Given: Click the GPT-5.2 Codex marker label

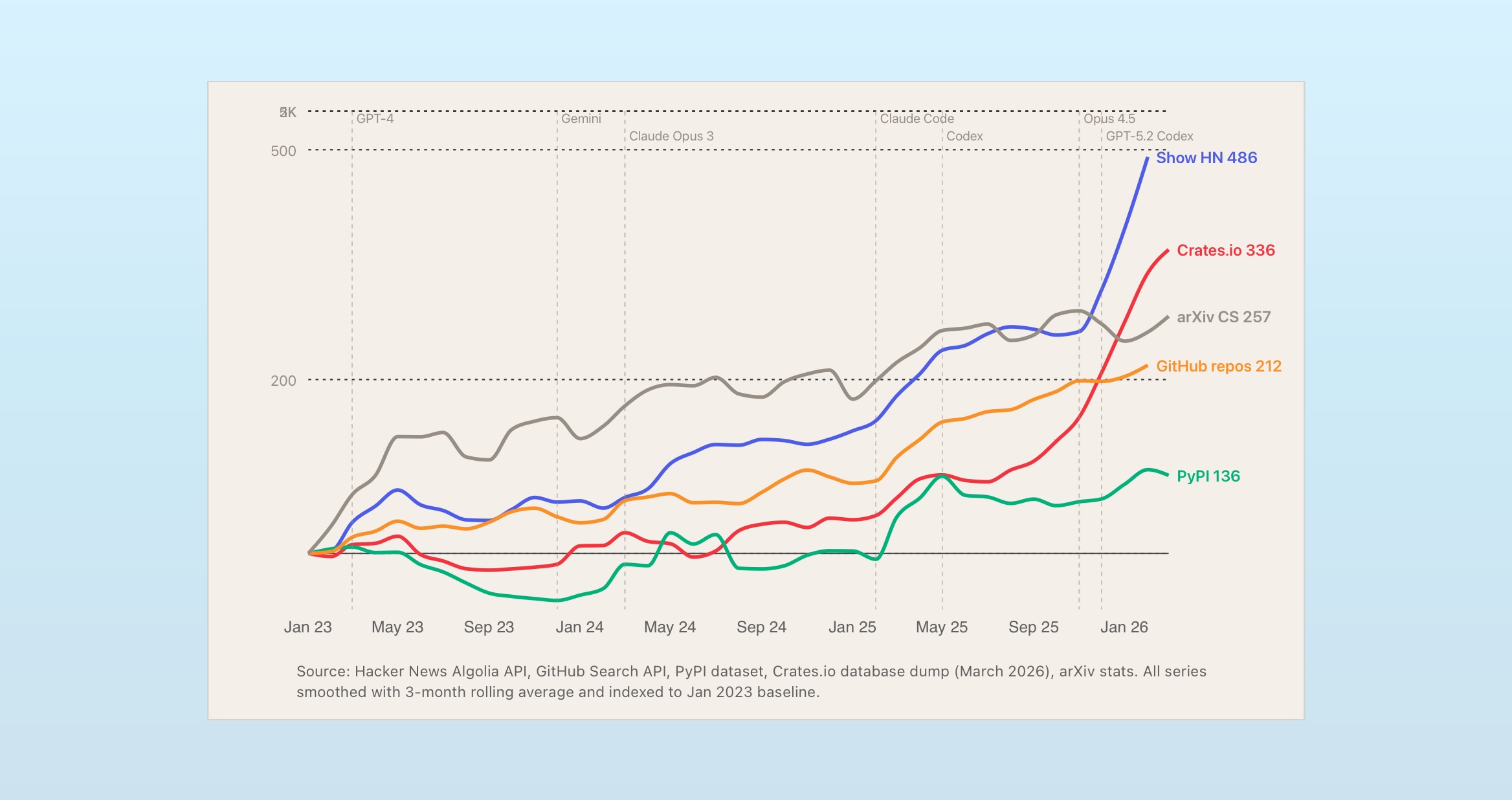Looking at the screenshot, I should 1149,137.
